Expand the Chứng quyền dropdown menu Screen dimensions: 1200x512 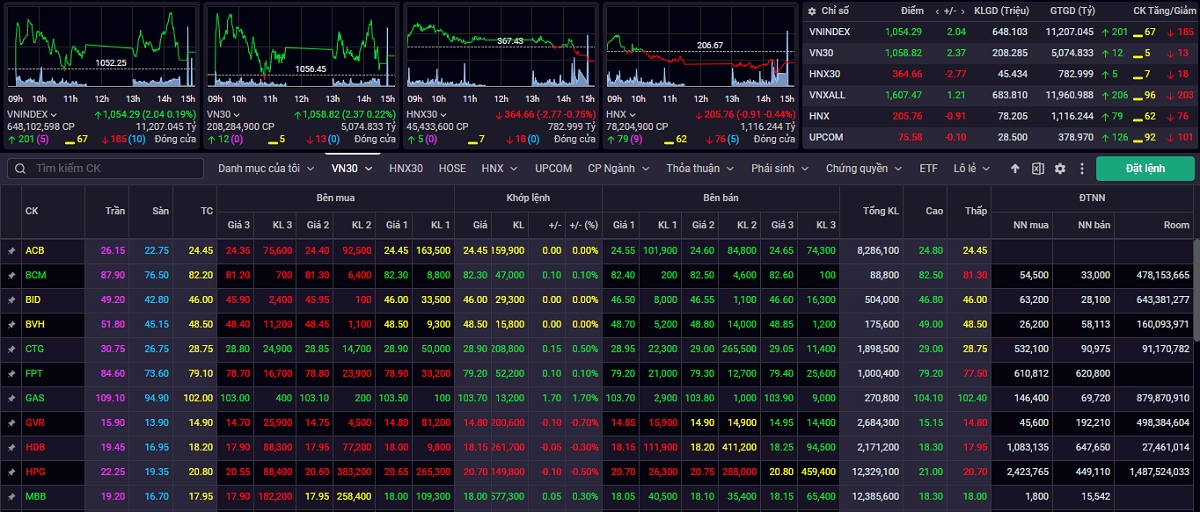pyautogui.click(x=864, y=169)
